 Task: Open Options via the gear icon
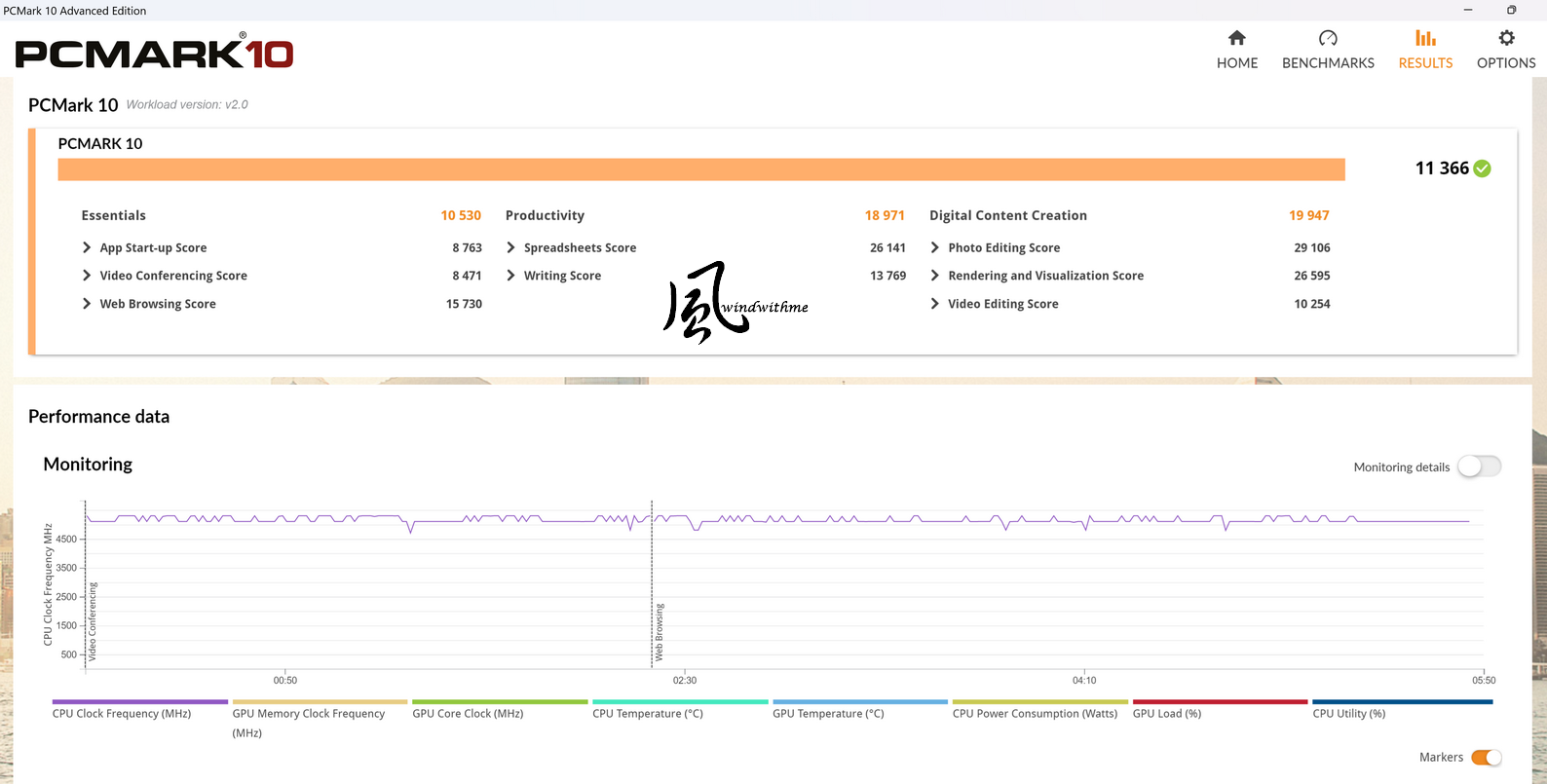1506,38
